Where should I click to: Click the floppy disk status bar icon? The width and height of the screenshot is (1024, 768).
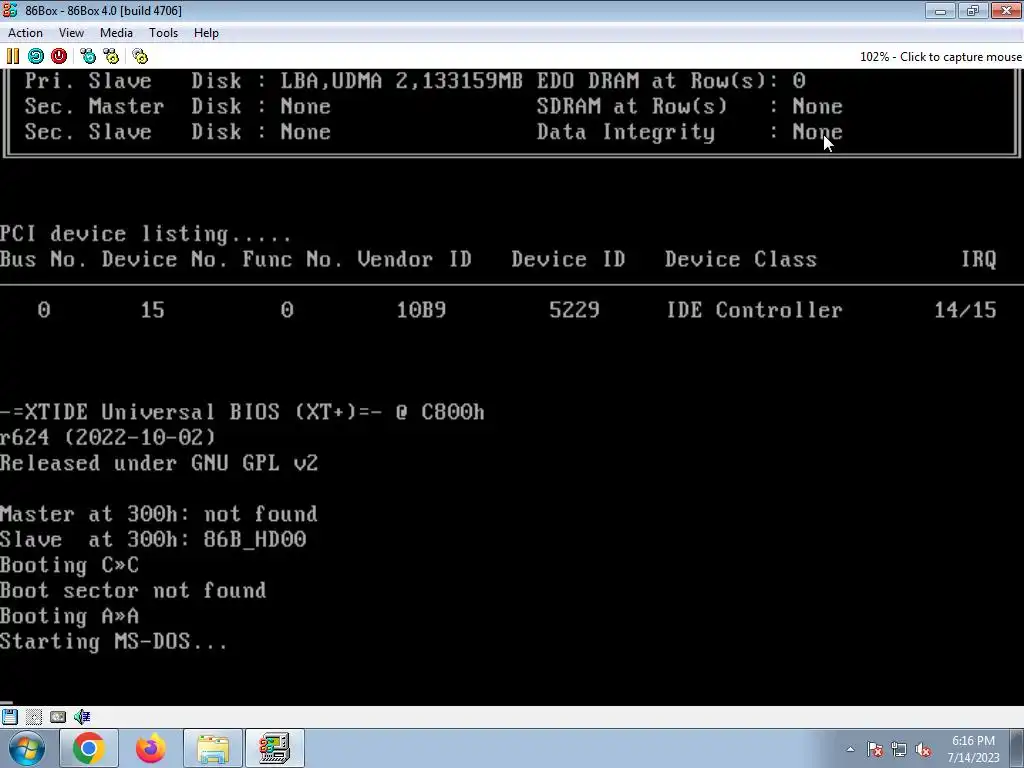(10, 716)
